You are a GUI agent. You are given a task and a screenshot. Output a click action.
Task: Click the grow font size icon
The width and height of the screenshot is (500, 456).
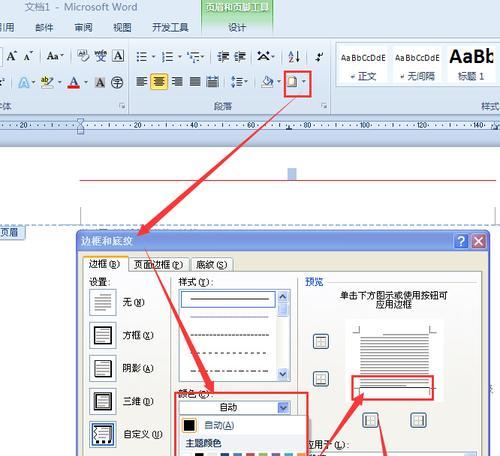pos(12,56)
